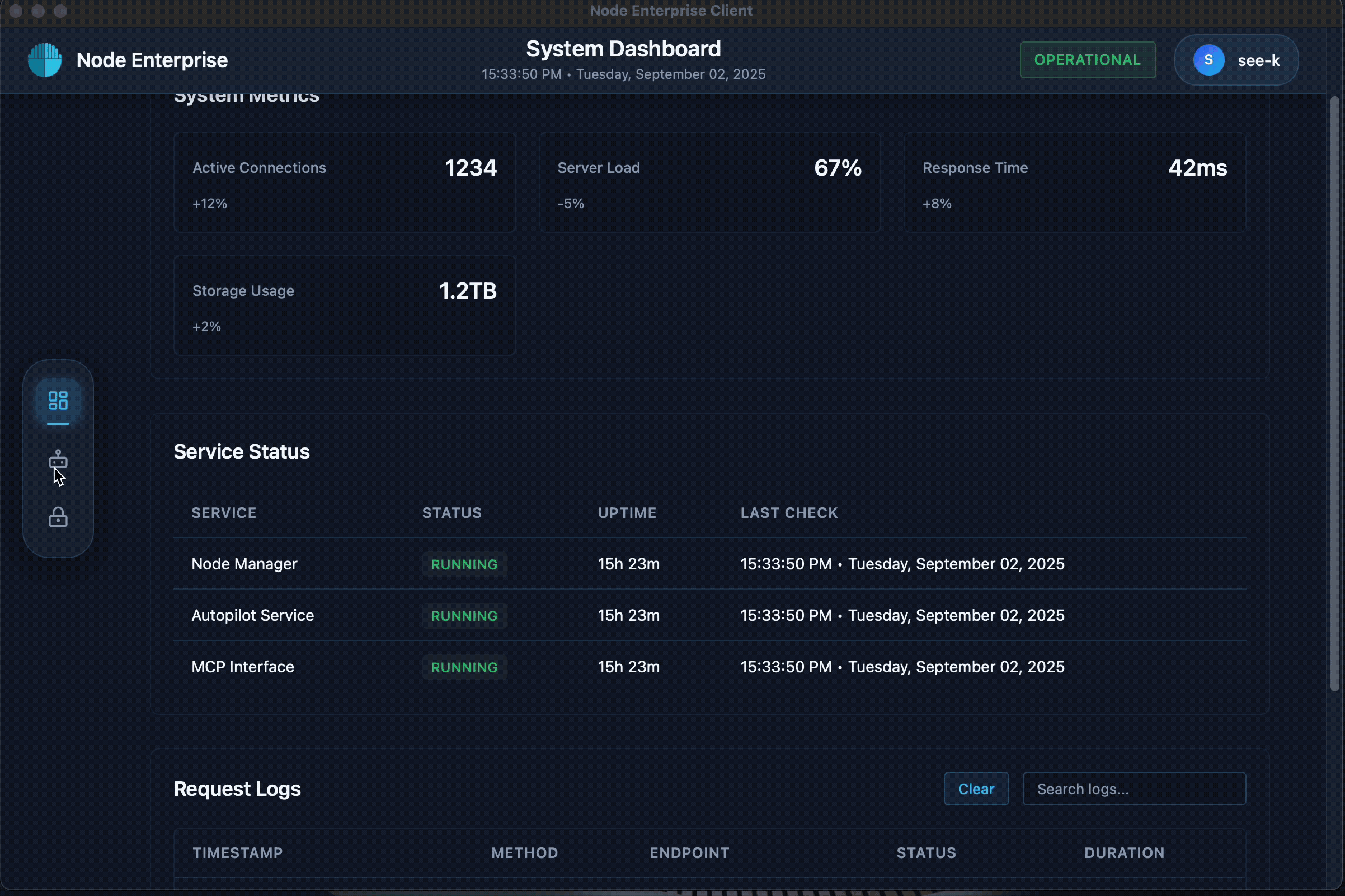Open the see-k user profile menu
The height and width of the screenshot is (896, 1345).
pos(1258,60)
